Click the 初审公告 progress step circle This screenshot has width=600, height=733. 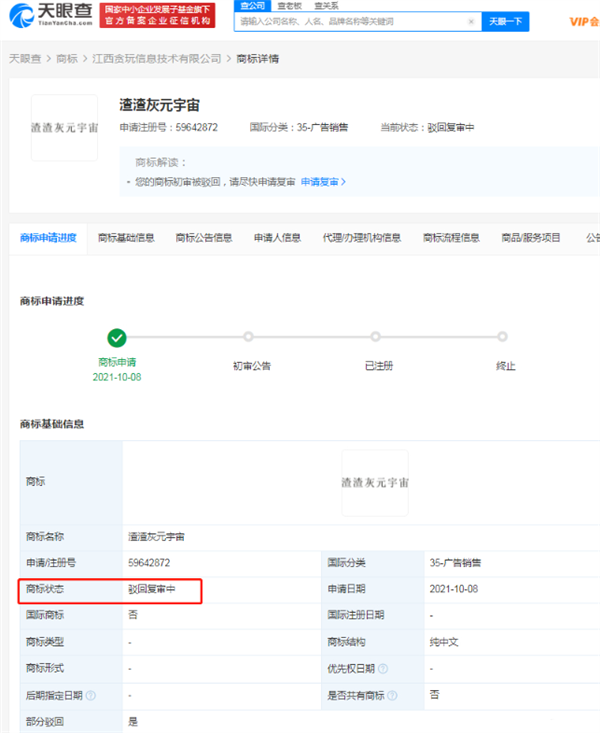(x=248, y=337)
